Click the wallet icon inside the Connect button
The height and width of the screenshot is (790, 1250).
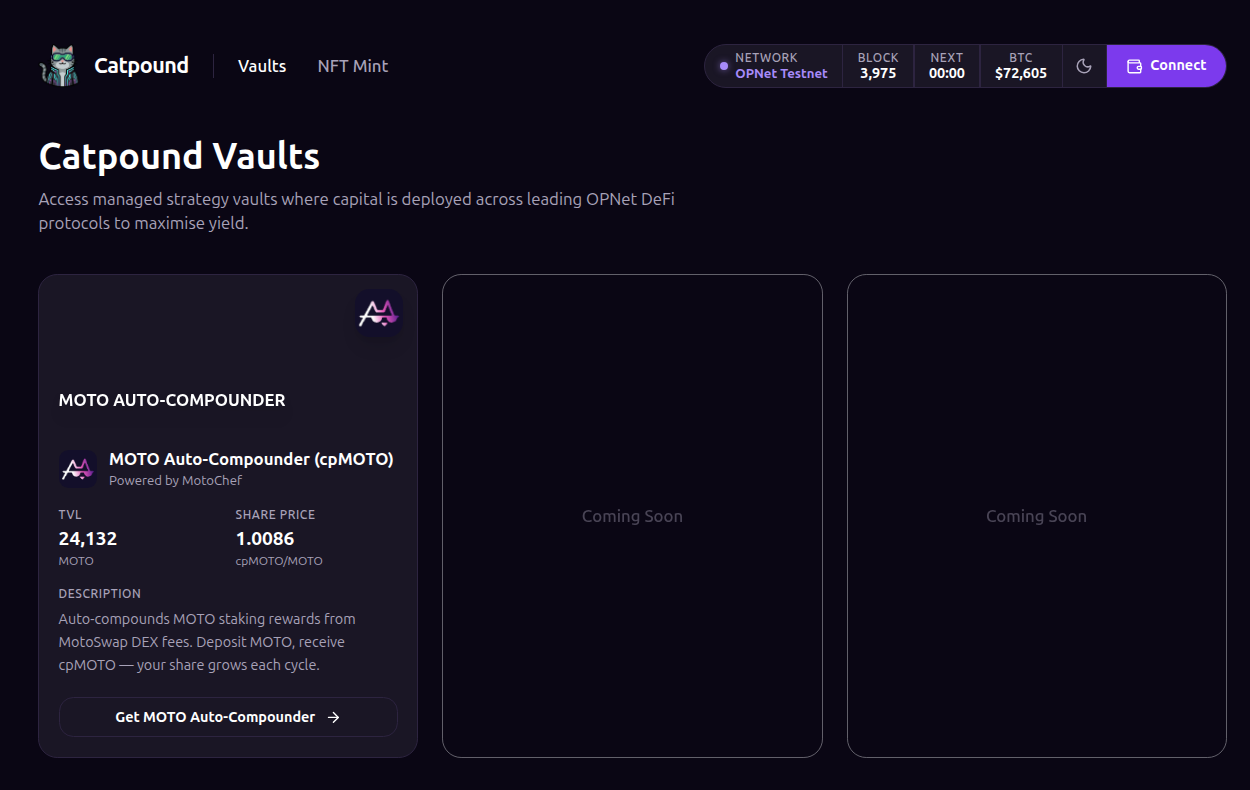coord(1133,65)
